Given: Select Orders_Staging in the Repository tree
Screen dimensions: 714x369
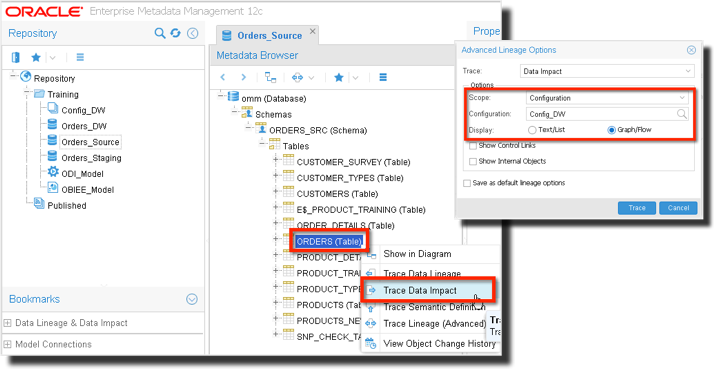Looking at the screenshot, I should click(x=91, y=158).
